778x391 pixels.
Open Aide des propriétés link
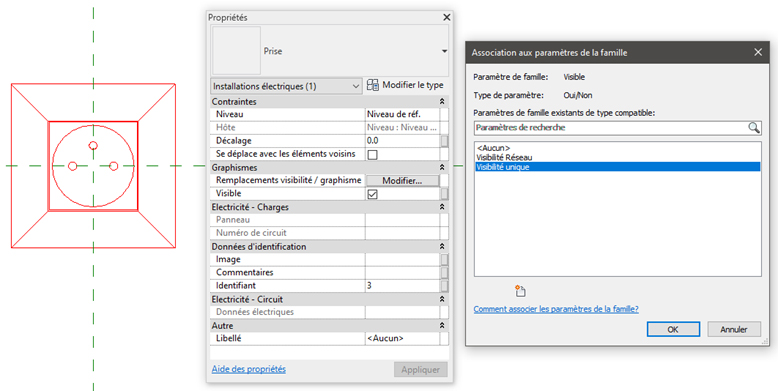(x=249, y=369)
